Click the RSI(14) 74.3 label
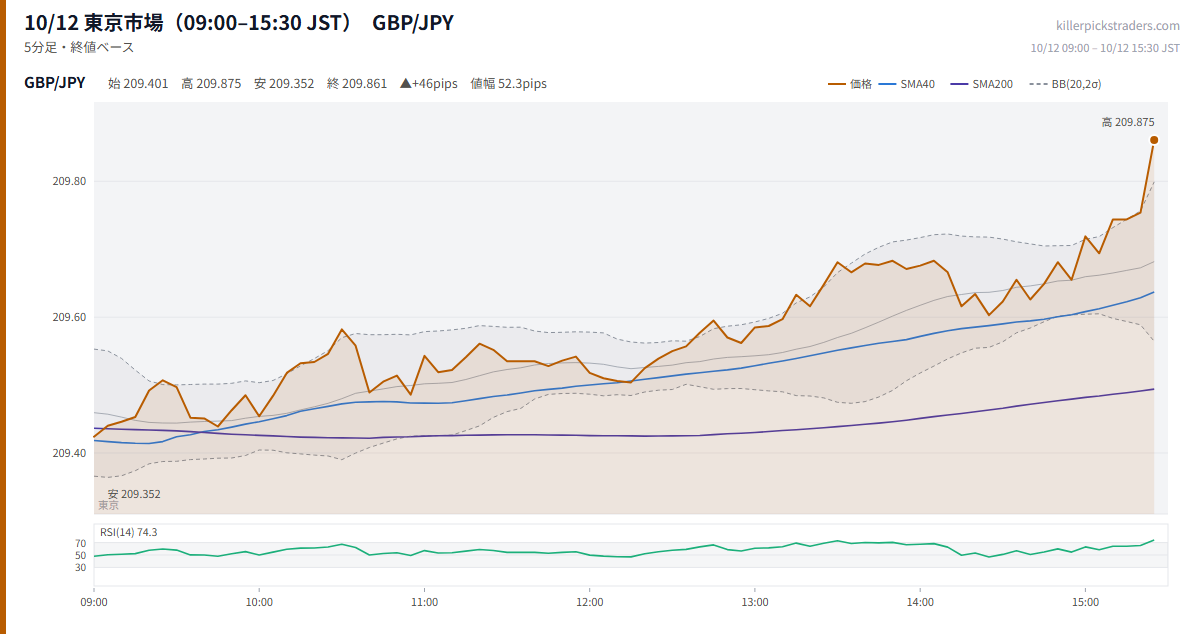This screenshot has width=1200, height=634. pos(129,532)
